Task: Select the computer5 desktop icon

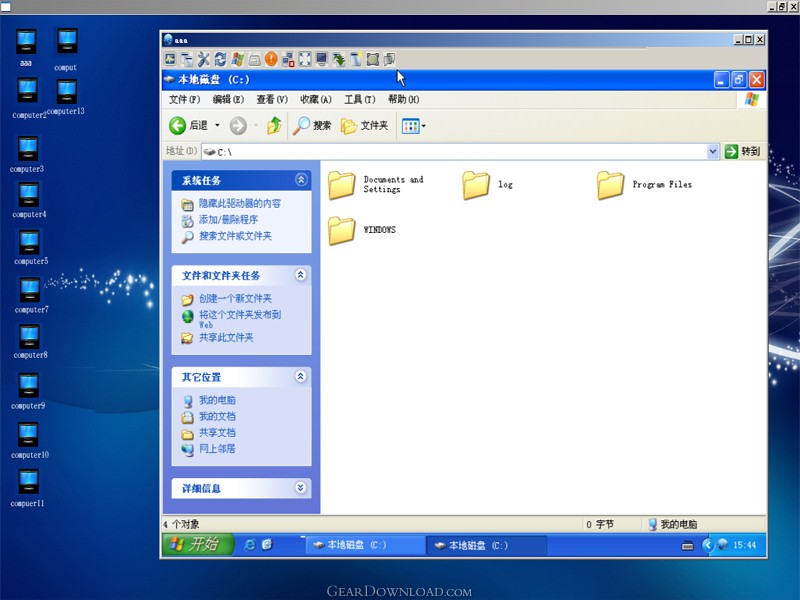Action: pos(31,247)
